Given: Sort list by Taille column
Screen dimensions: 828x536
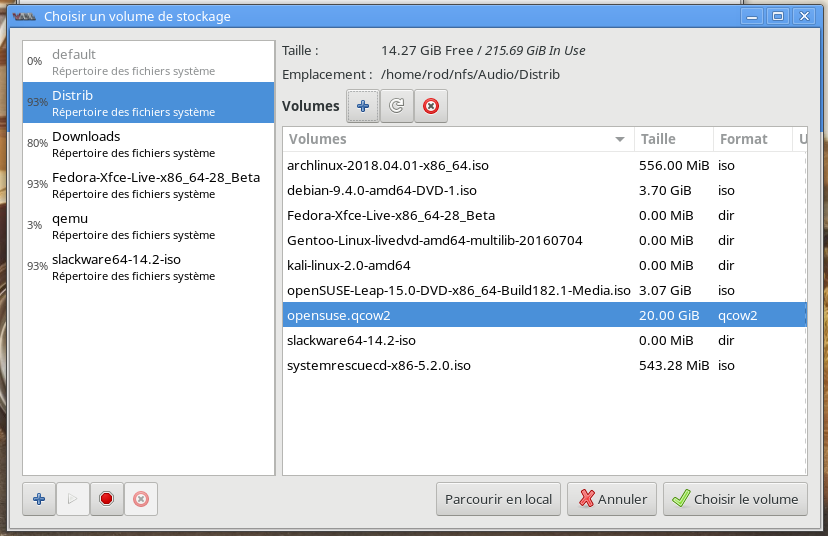Looking at the screenshot, I should [673, 139].
